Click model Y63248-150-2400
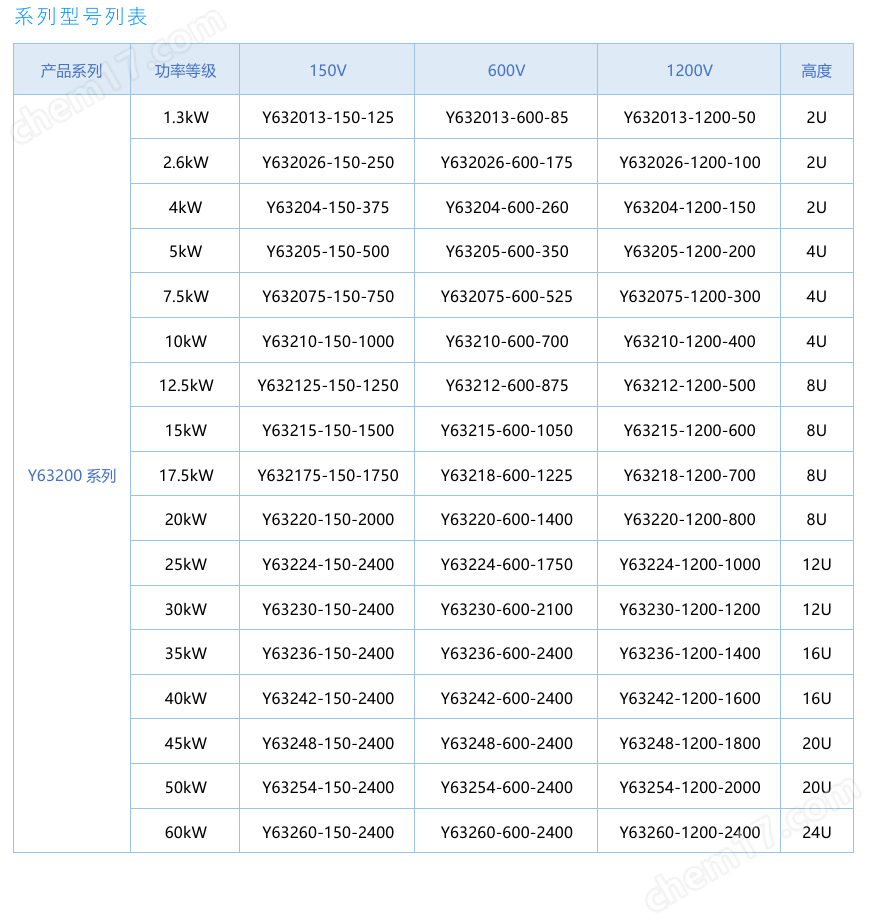 tap(328, 743)
